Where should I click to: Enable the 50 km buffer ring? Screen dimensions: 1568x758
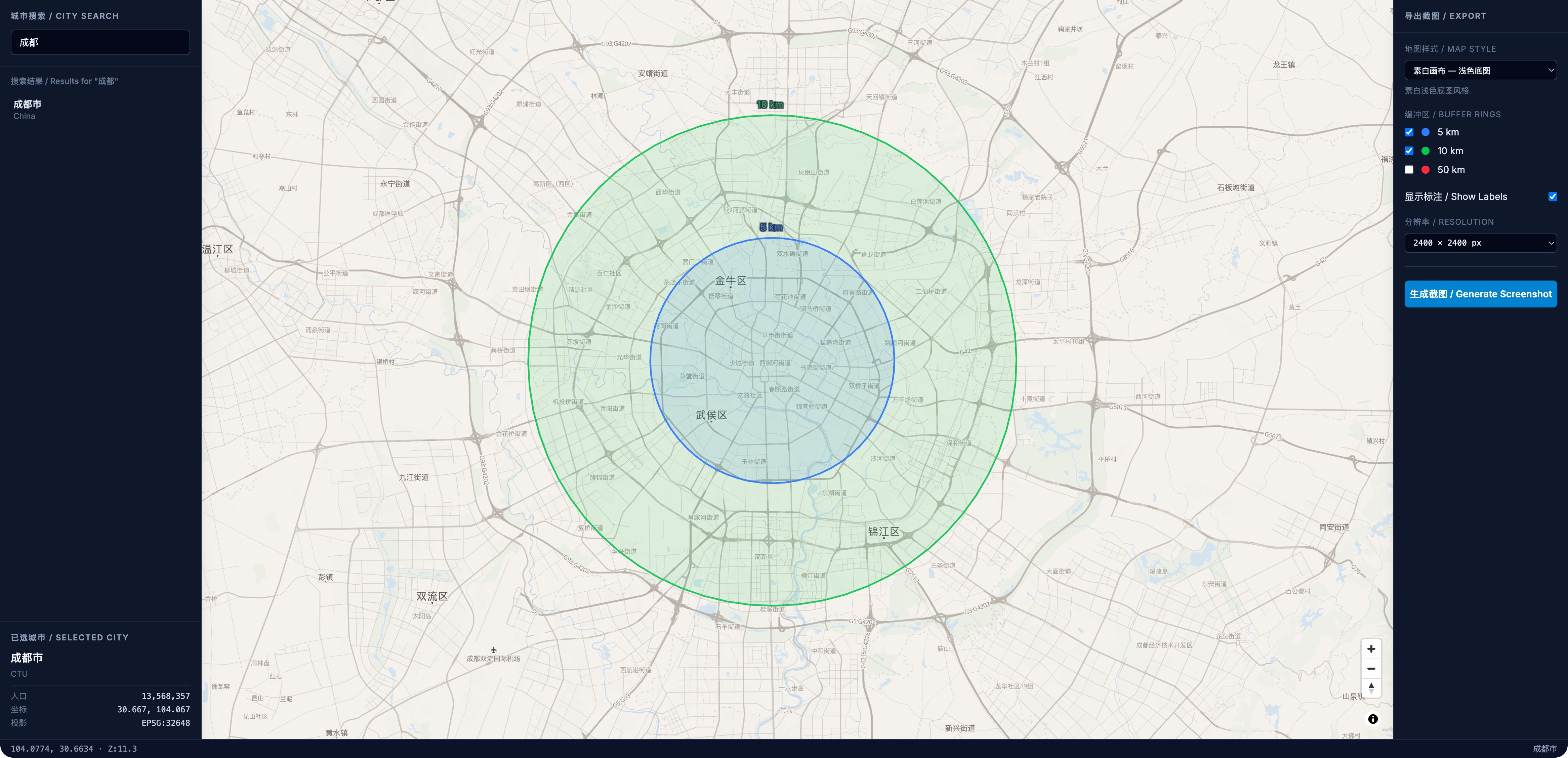(1409, 170)
